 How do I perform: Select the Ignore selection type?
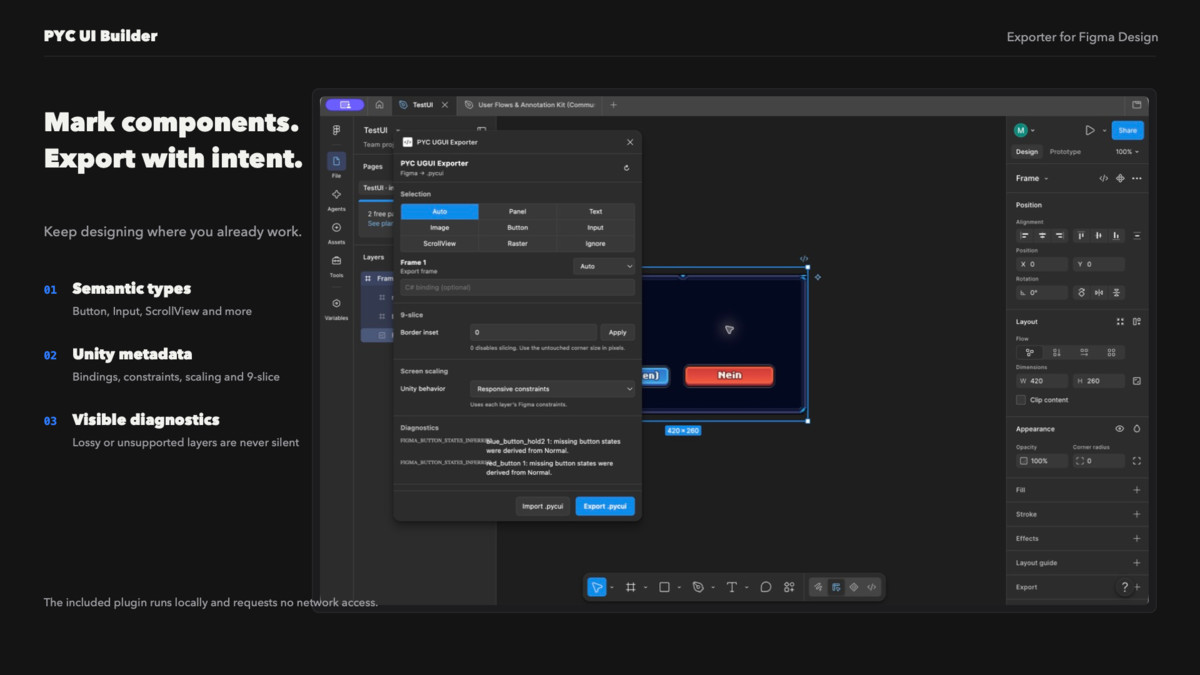(595, 243)
